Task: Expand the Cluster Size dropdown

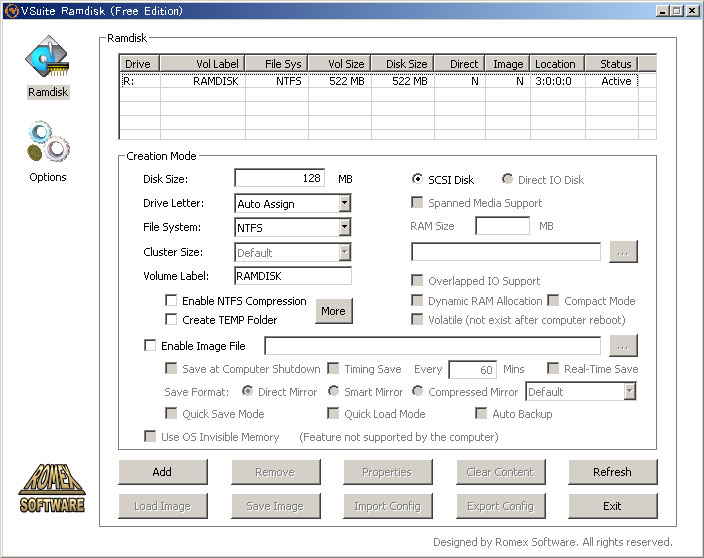Action: point(344,252)
